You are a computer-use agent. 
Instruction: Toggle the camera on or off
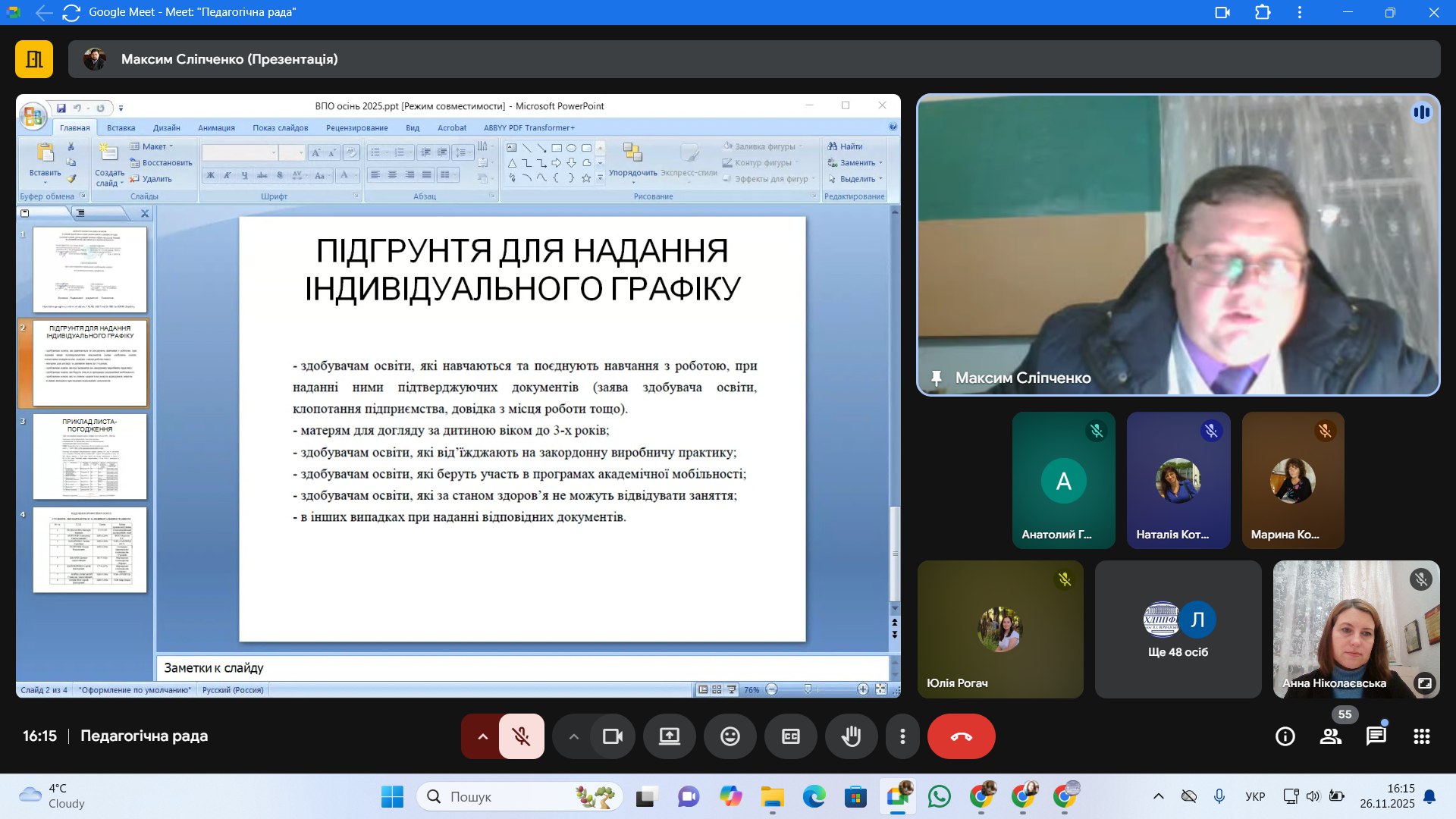pyautogui.click(x=612, y=736)
